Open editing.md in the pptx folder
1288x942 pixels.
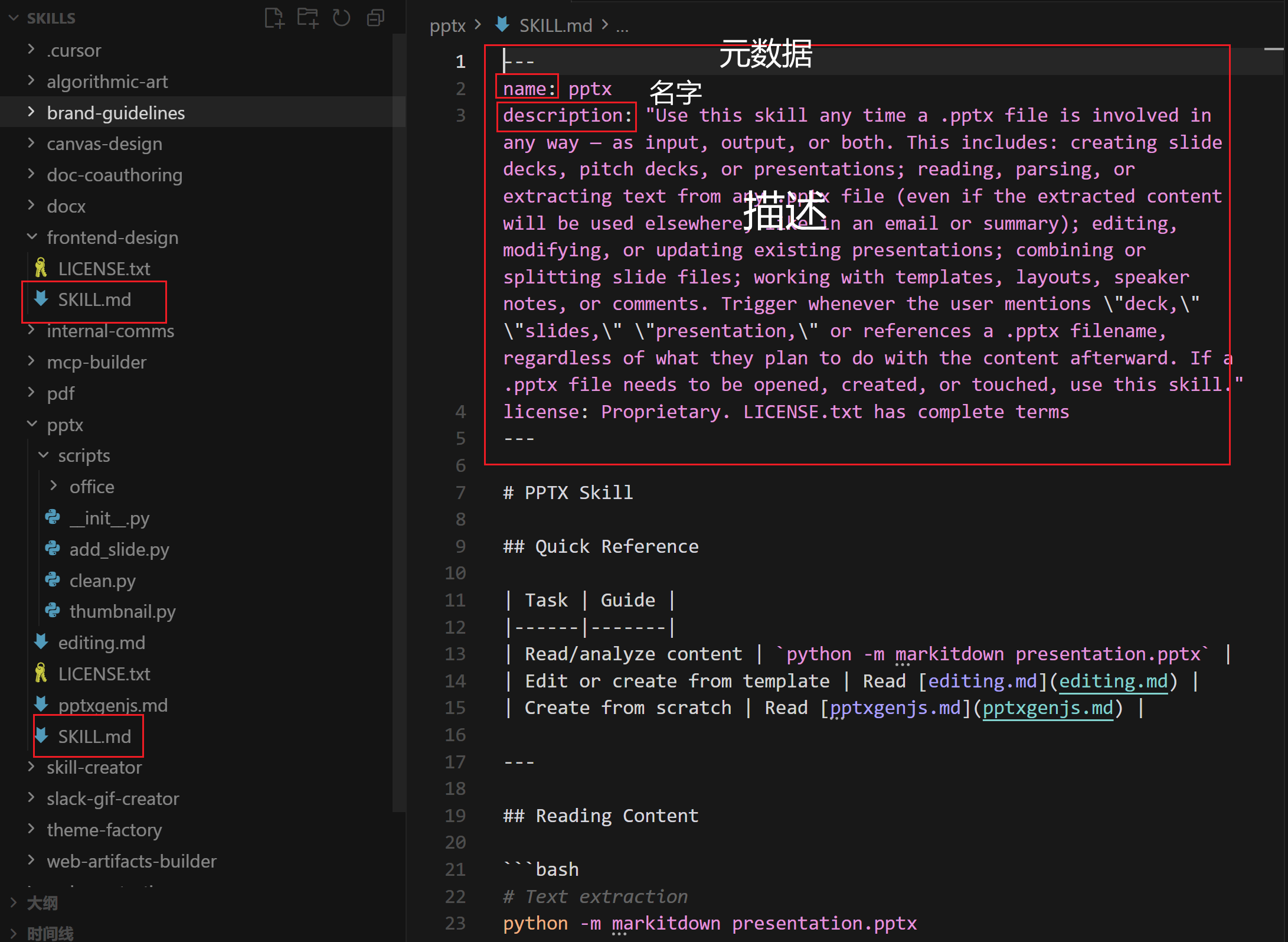point(102,643)
